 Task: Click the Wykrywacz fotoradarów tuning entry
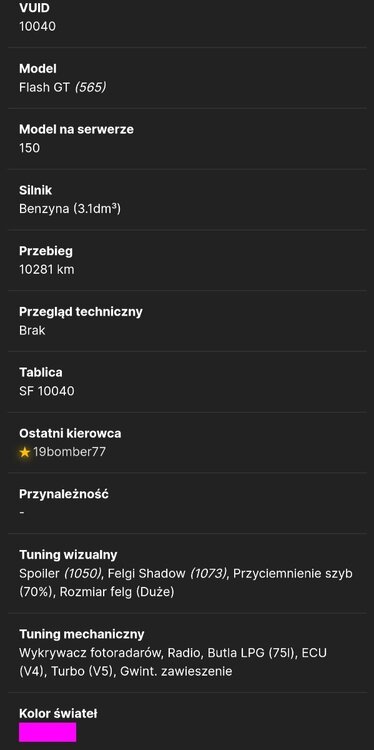coord(90,652)
